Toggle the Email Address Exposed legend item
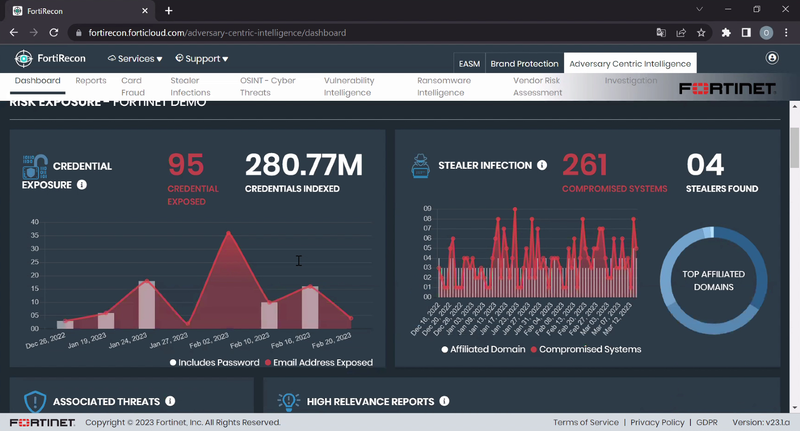The height and width of the screenshot is (431, 800). coord(319,362)
